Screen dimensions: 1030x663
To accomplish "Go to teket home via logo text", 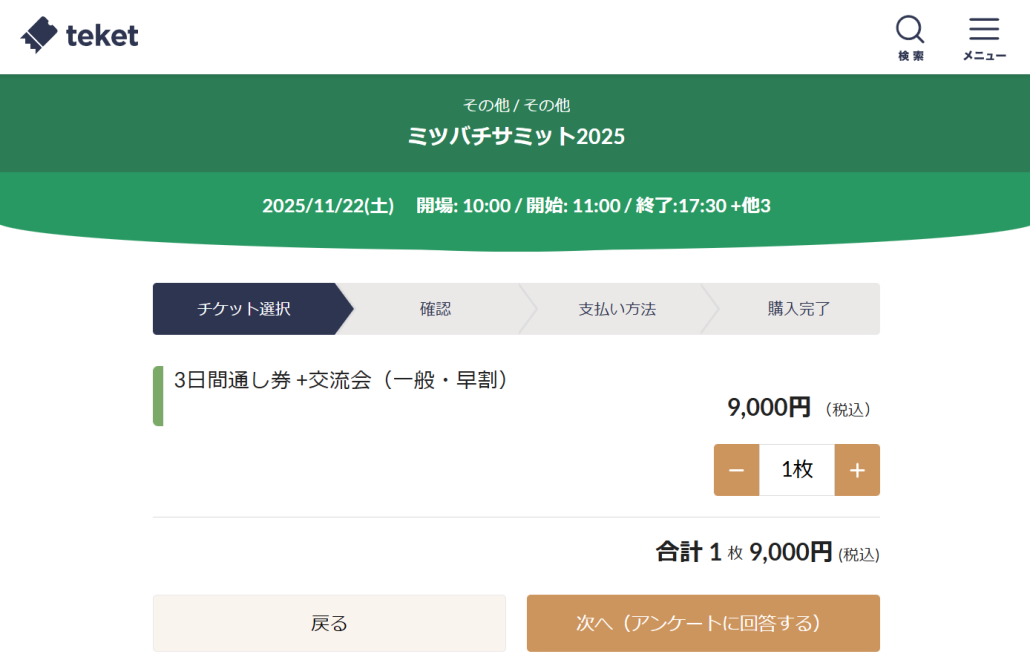I will coord(102,35).
